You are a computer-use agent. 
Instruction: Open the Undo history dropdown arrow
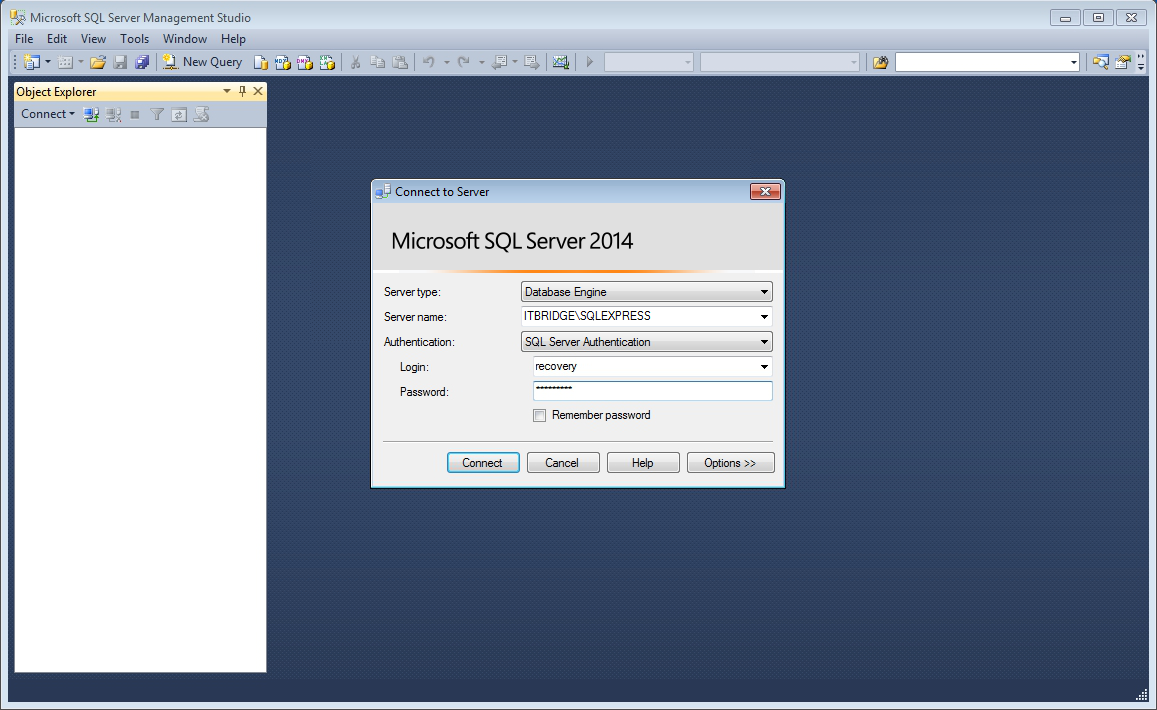[x=446, y=62]
